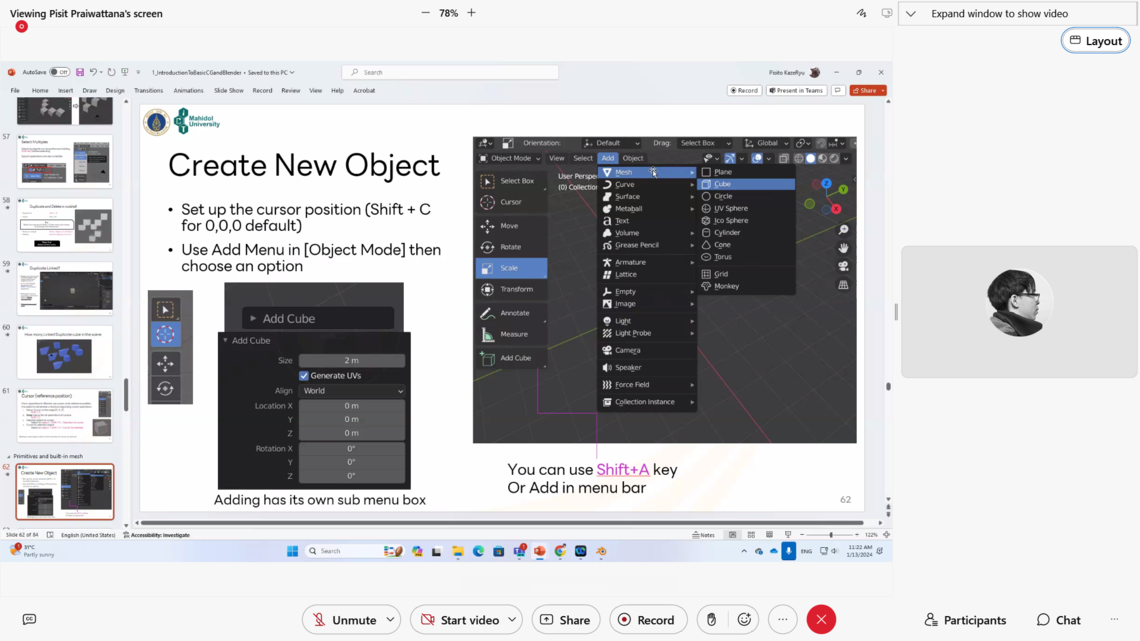Zoom out shared screen with minus icon

click(426, 13)
